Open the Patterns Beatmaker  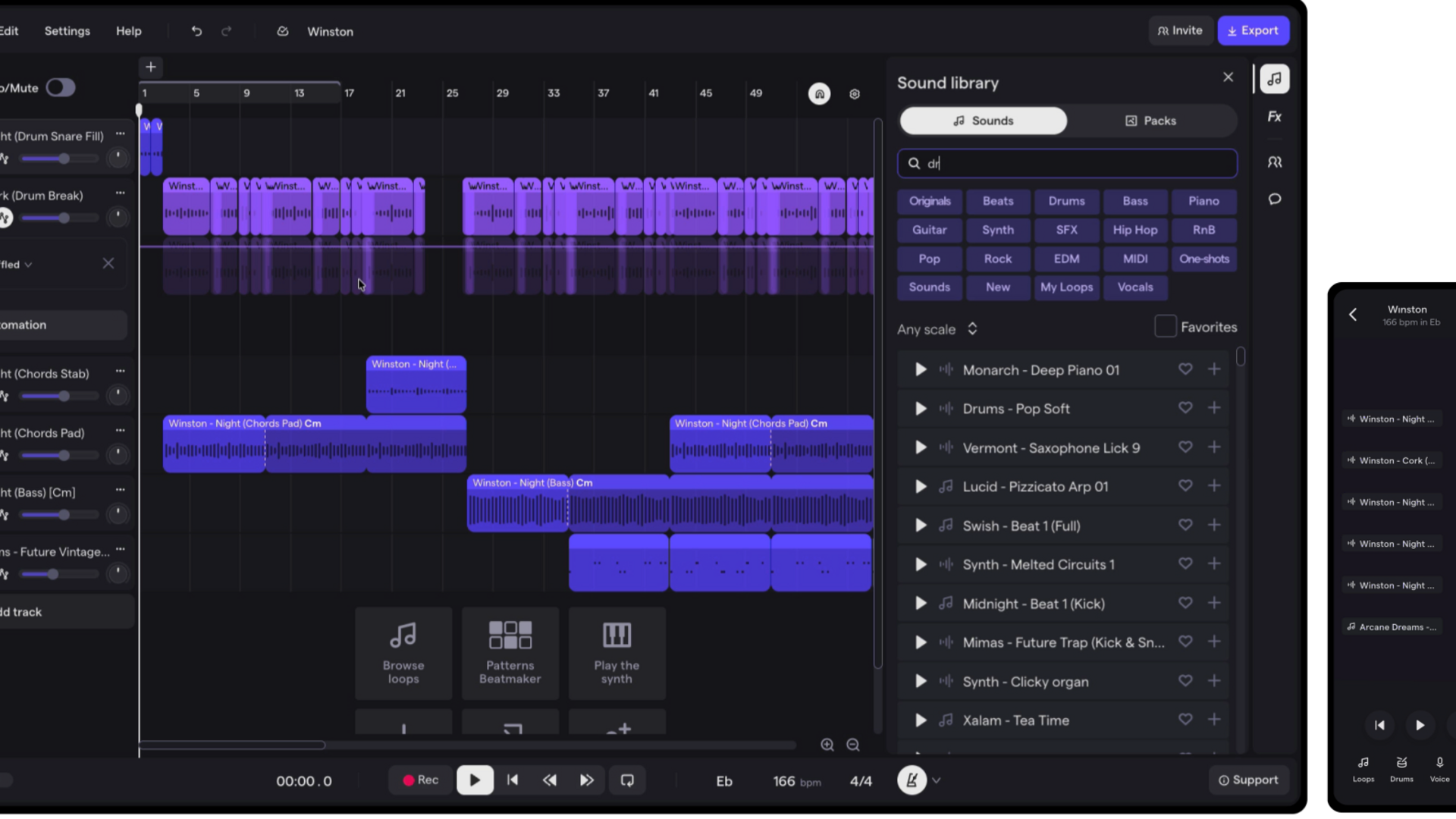tap(510, 653)
